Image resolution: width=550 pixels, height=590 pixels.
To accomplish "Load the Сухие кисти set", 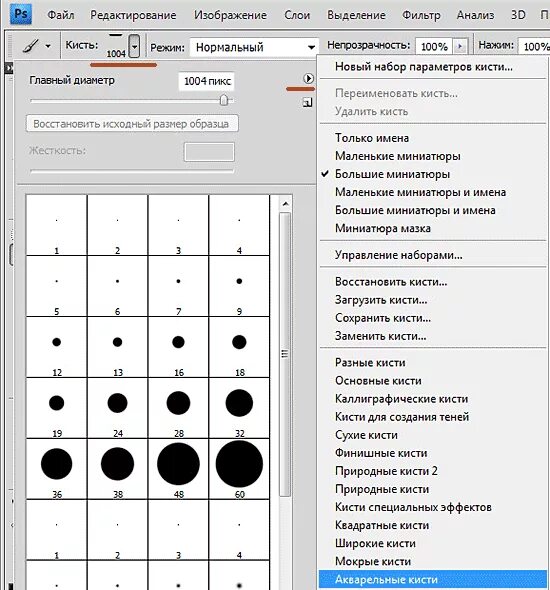I will [366, 435].
